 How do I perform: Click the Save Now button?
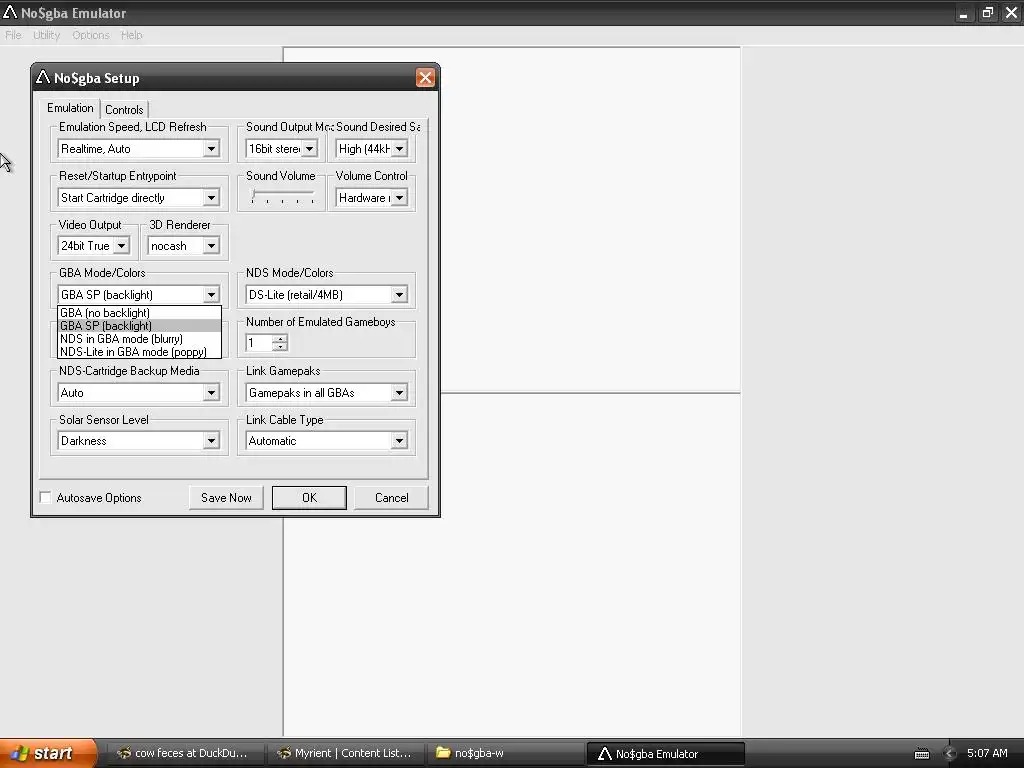click(226, 498)
